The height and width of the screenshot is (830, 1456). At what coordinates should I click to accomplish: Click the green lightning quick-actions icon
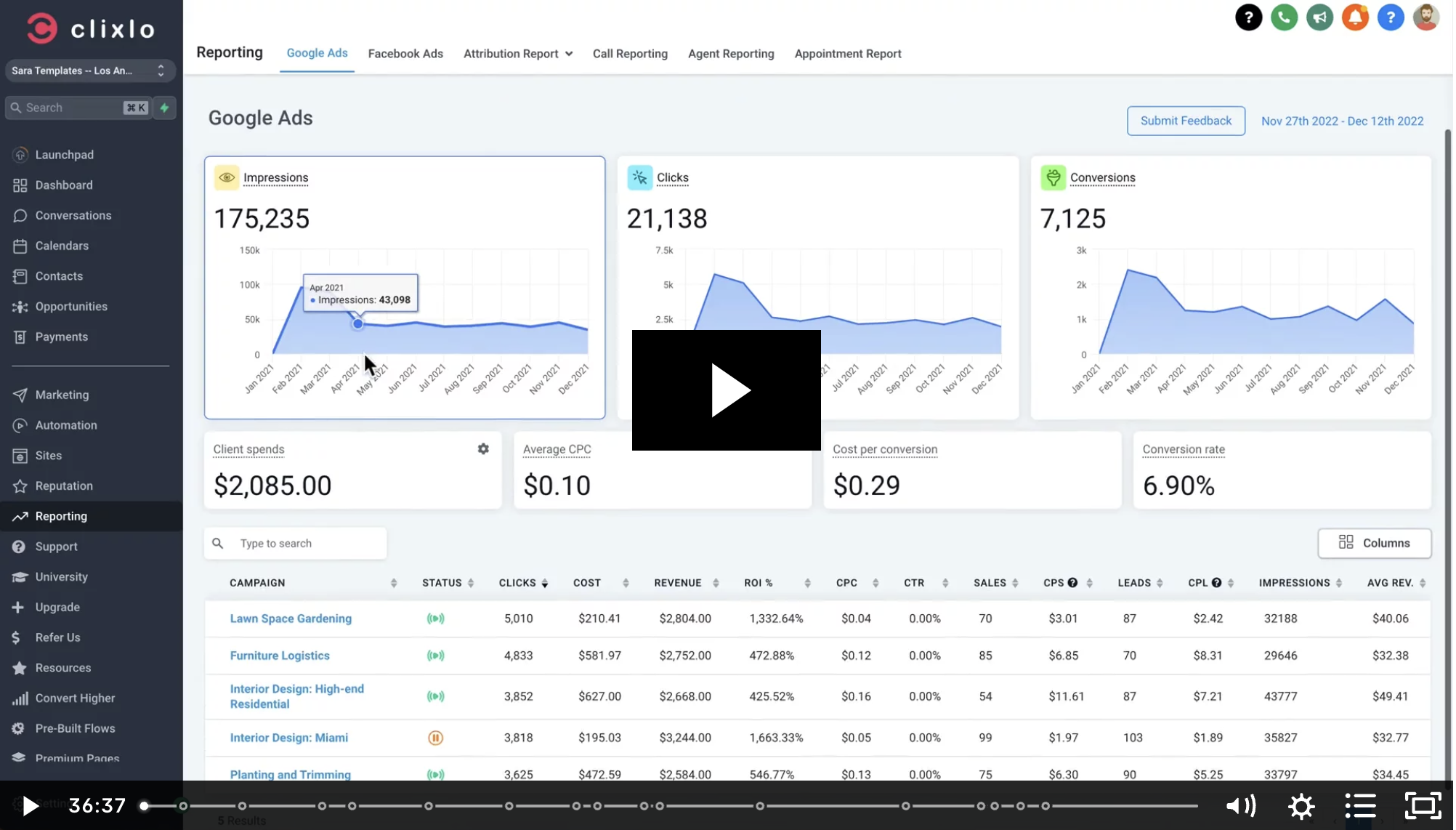pos(165,108)
